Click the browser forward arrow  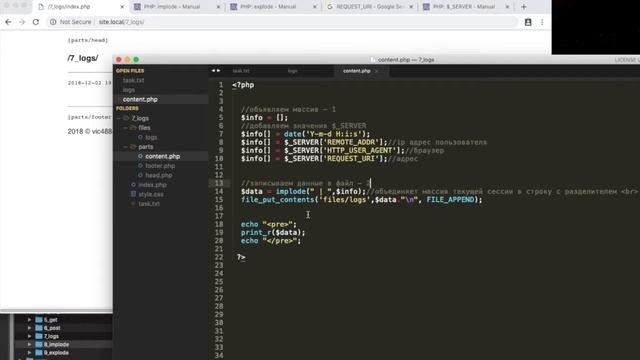[22, 22]
